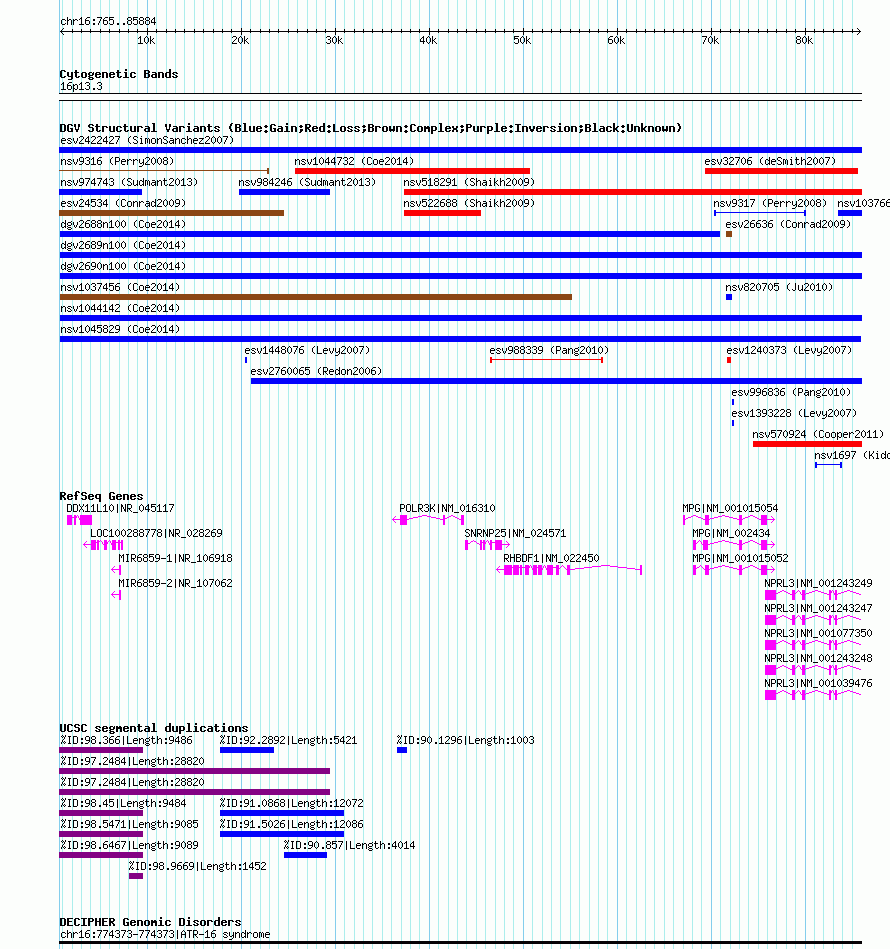Image resolution: width=890 pixels, height=949 pixels.
Task: Click the ATR-16 syndrome DECIPHER entry
Action: pos(165,934)
